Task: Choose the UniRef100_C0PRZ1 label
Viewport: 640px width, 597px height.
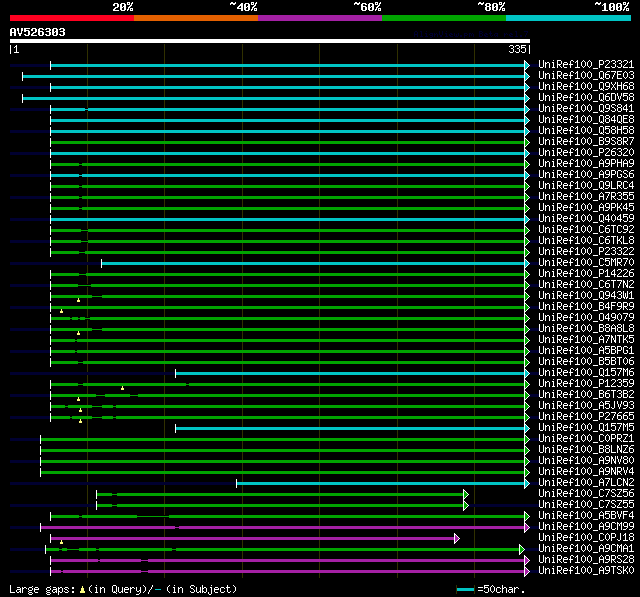Action: tap(586, 439)
